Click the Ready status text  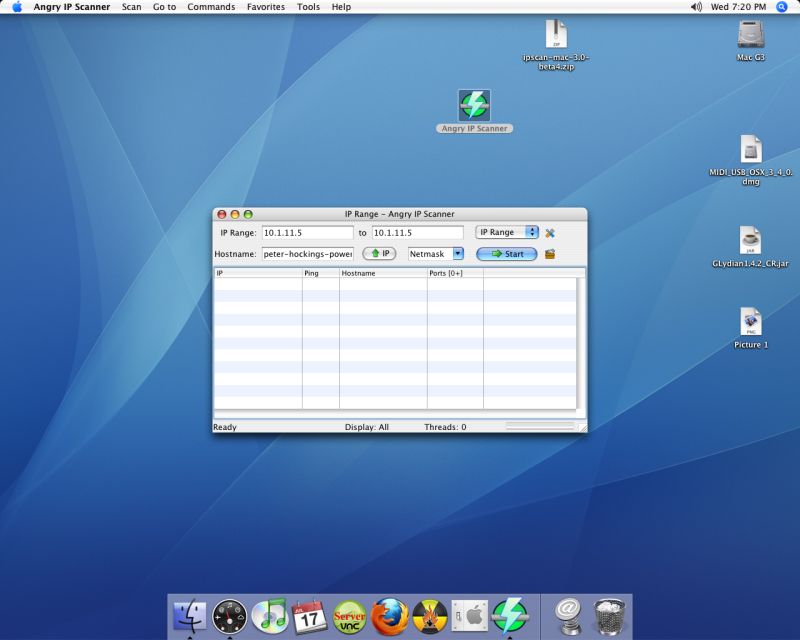tap(224, 427)
